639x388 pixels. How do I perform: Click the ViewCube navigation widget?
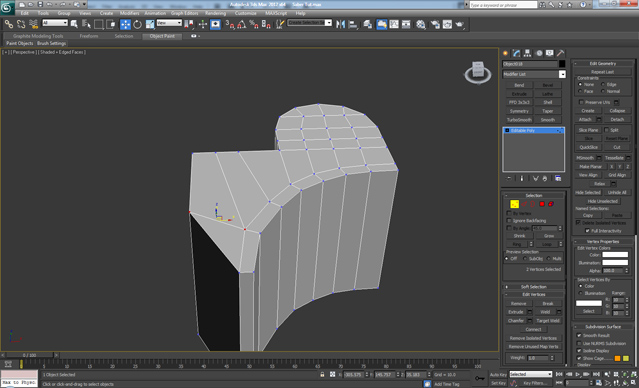click(x=478, y=73)
